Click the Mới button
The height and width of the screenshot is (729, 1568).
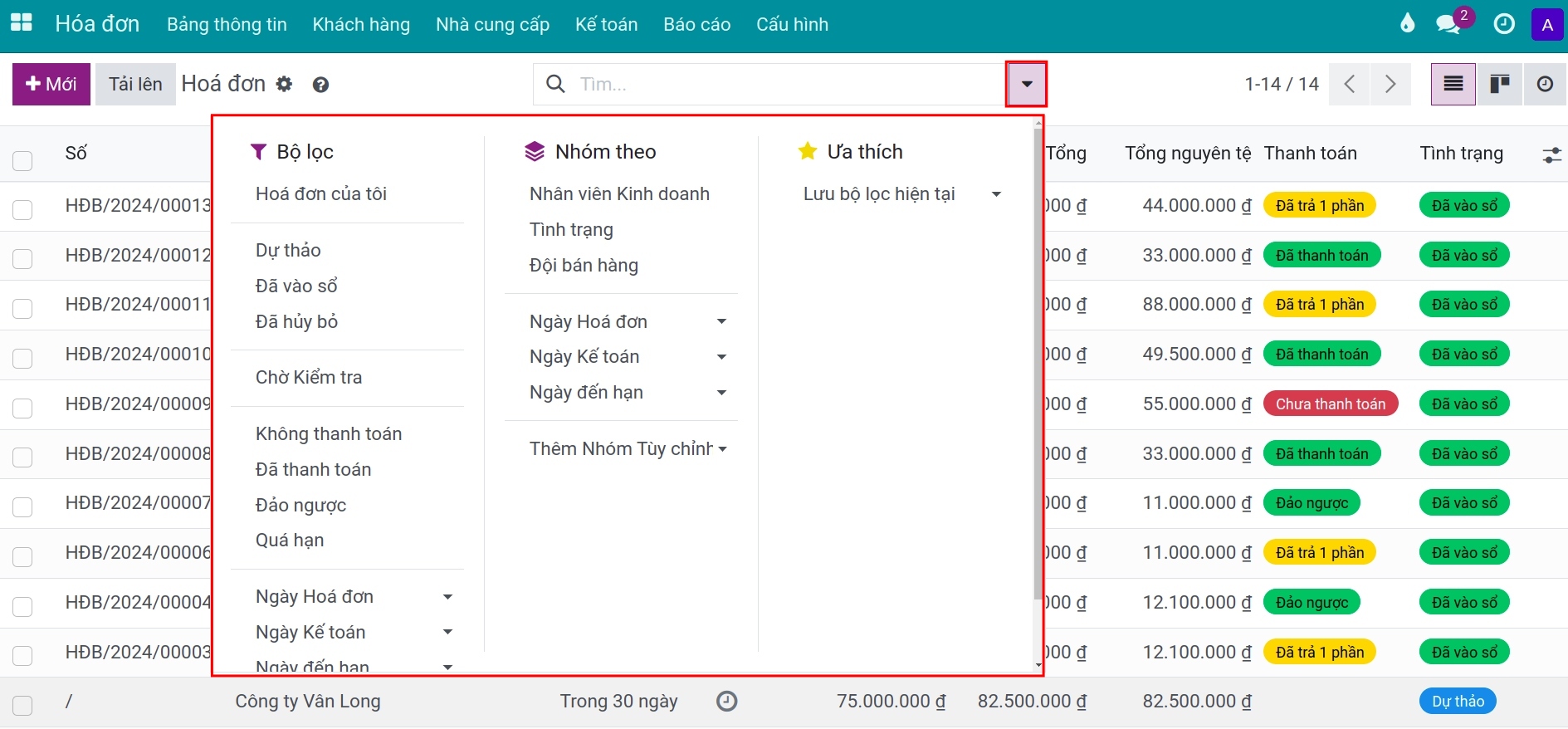point(51,84)
